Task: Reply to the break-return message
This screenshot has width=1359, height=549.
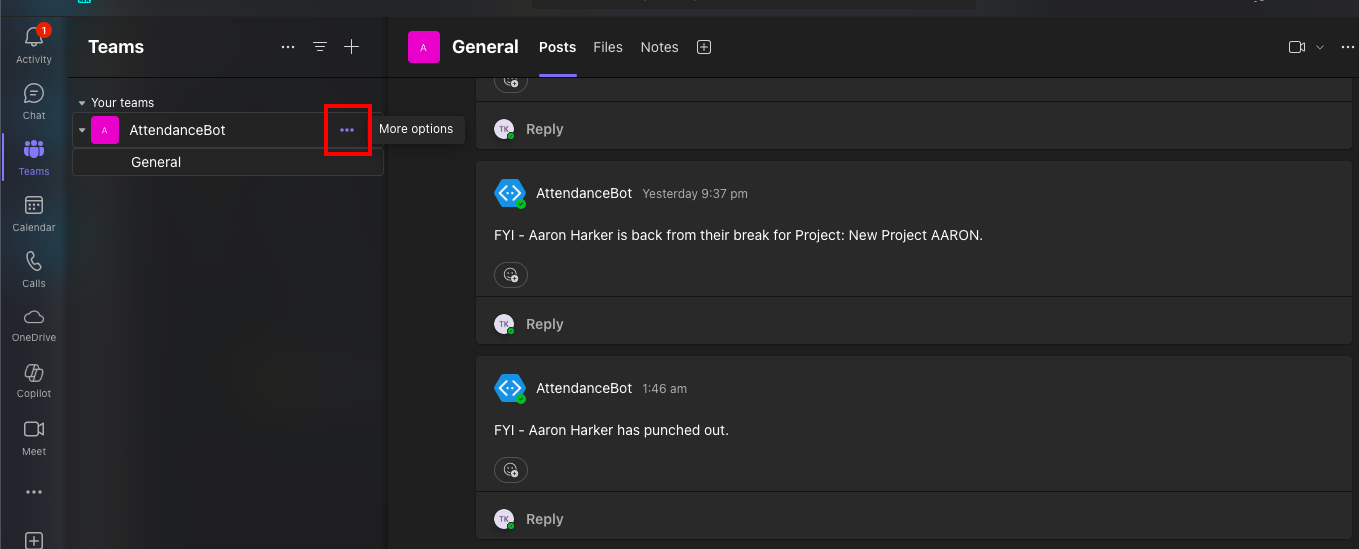Action: click(x=545, y=324)
